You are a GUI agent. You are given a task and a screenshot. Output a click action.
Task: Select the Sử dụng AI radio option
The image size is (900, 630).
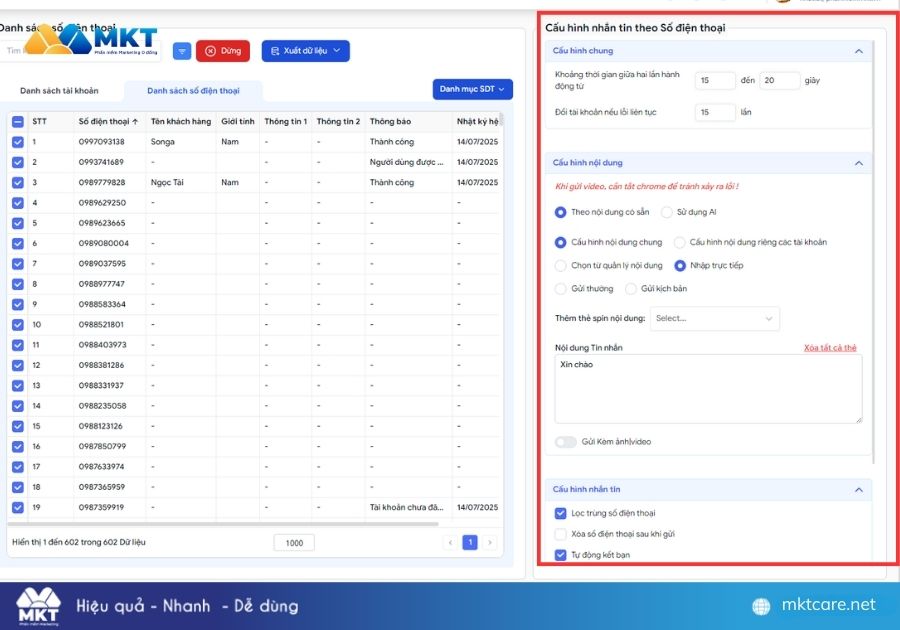666,212
